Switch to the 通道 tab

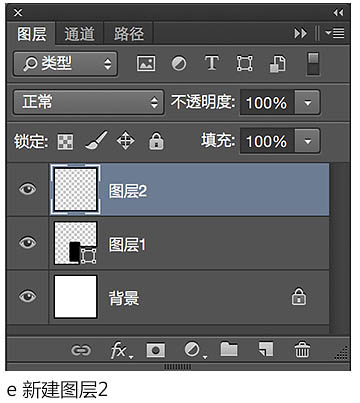pos(80,34)
